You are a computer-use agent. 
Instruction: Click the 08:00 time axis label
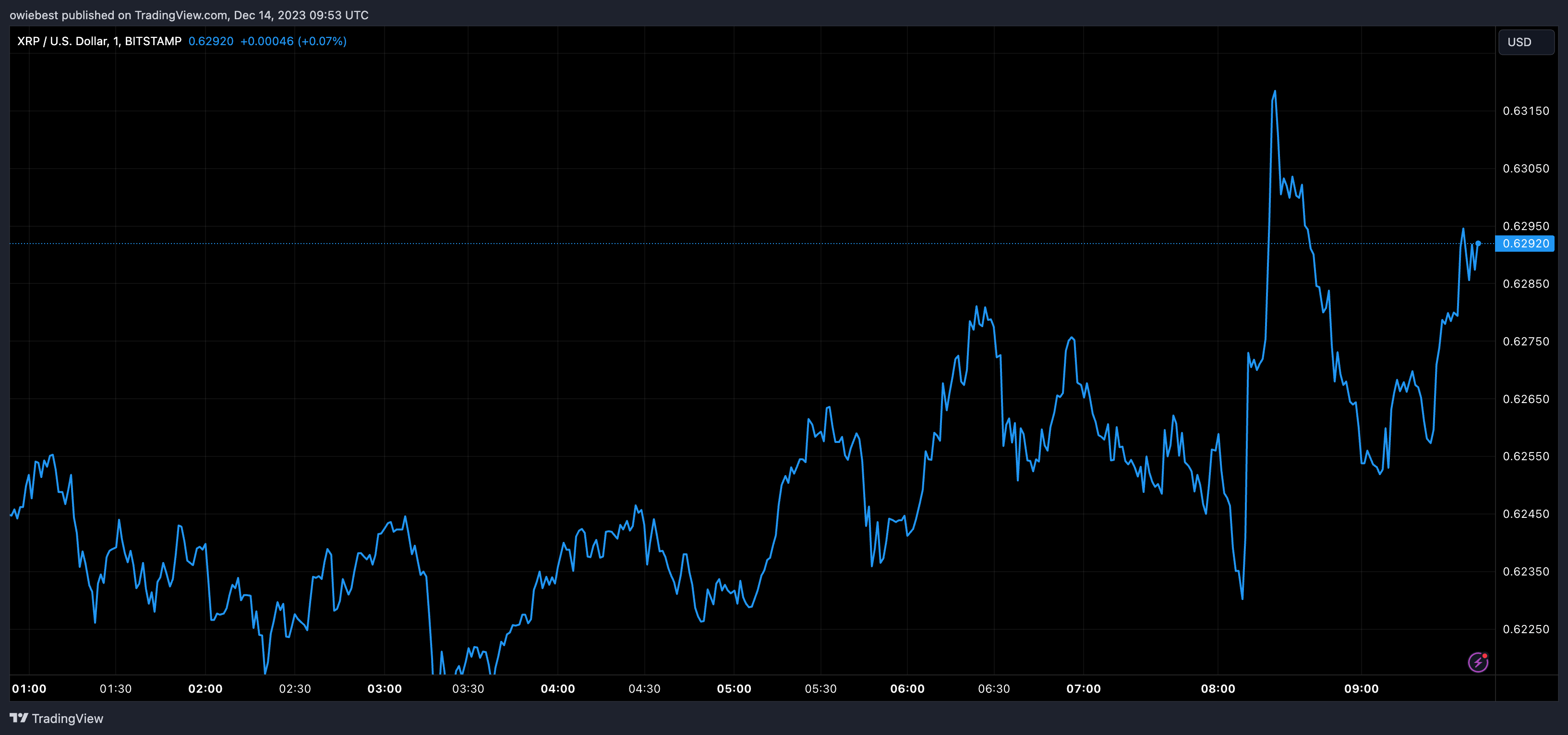[x=1218, y=689]
